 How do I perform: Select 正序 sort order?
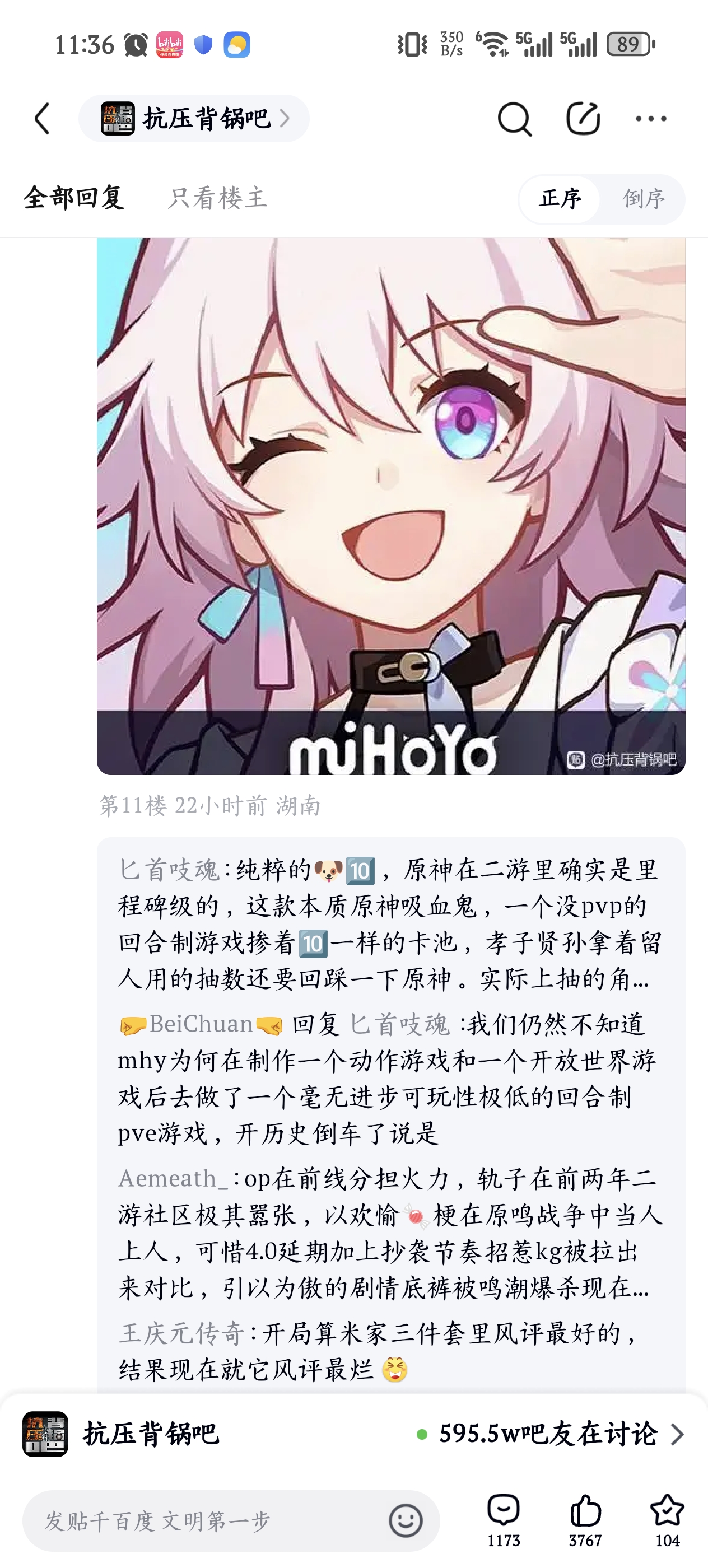[x=560, y=198]
